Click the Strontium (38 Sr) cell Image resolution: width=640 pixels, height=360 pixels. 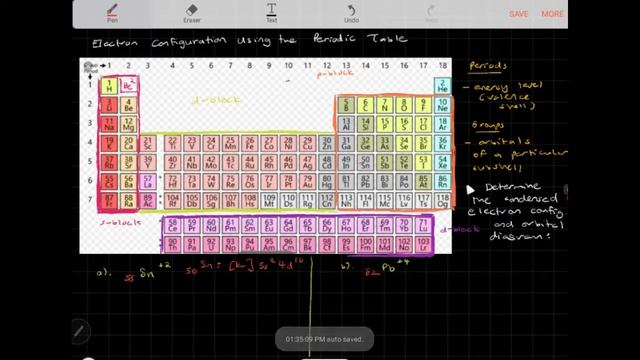128,162
